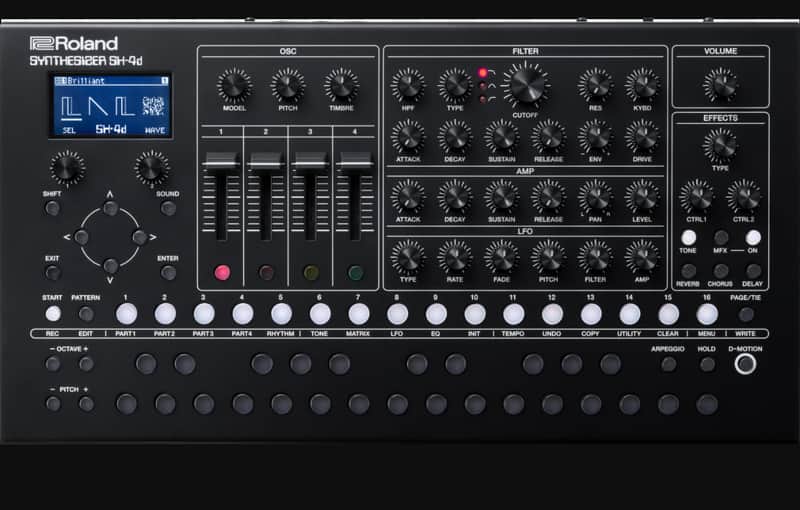Click the LCD display screen

point(111,106)
